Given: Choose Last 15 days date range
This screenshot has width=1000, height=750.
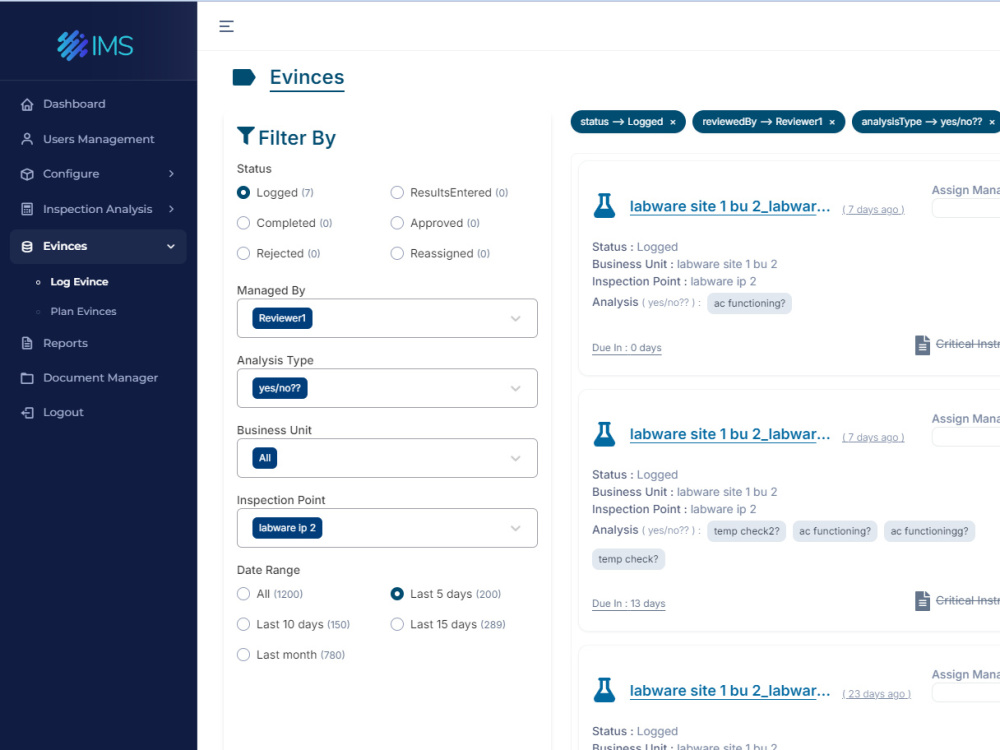Looking at the screenshot, I should tap(397, 625).
